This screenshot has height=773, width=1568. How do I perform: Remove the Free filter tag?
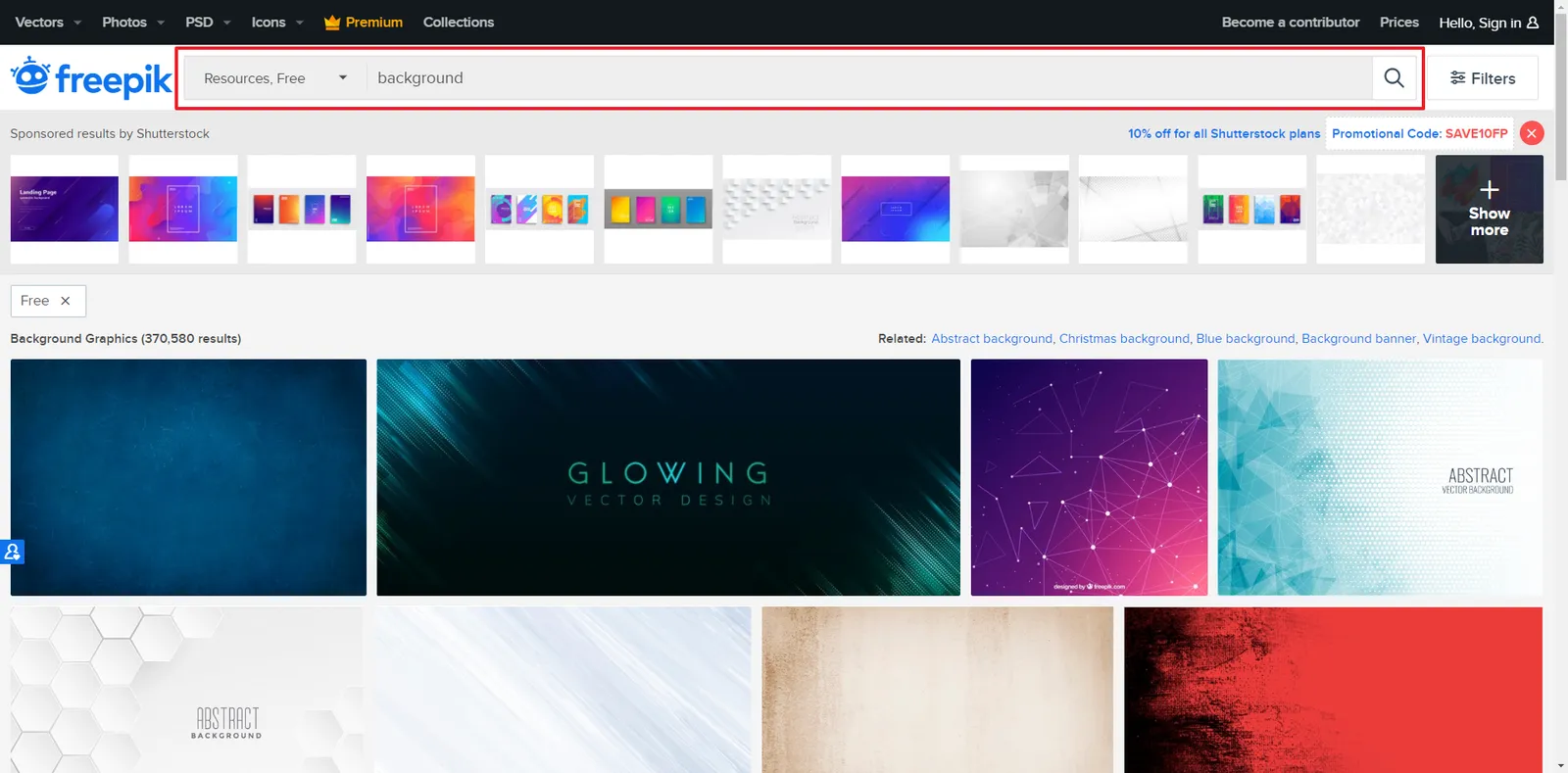pyautogui.click(x=66, y=301)
